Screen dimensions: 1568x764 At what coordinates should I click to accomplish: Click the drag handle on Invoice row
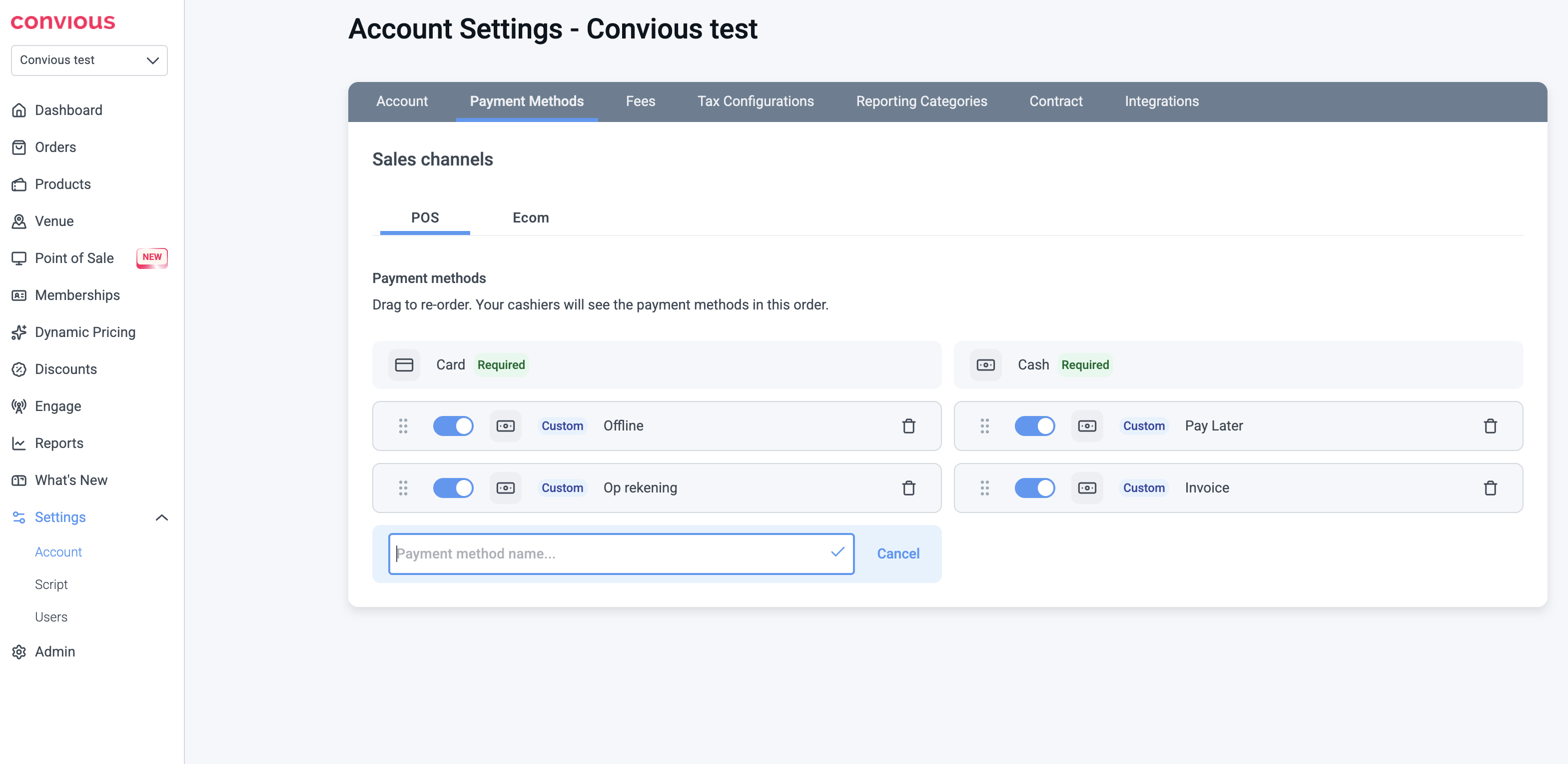(x=985, y=488)
